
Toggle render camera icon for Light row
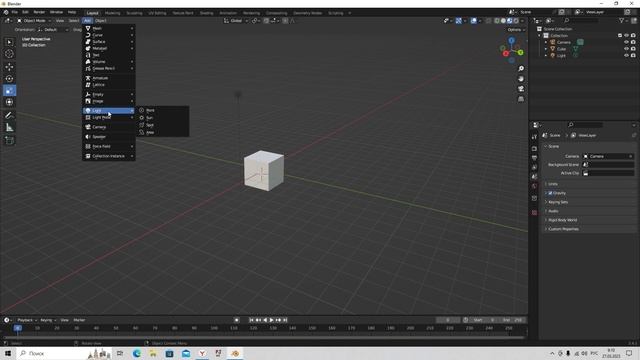[633, 55]
